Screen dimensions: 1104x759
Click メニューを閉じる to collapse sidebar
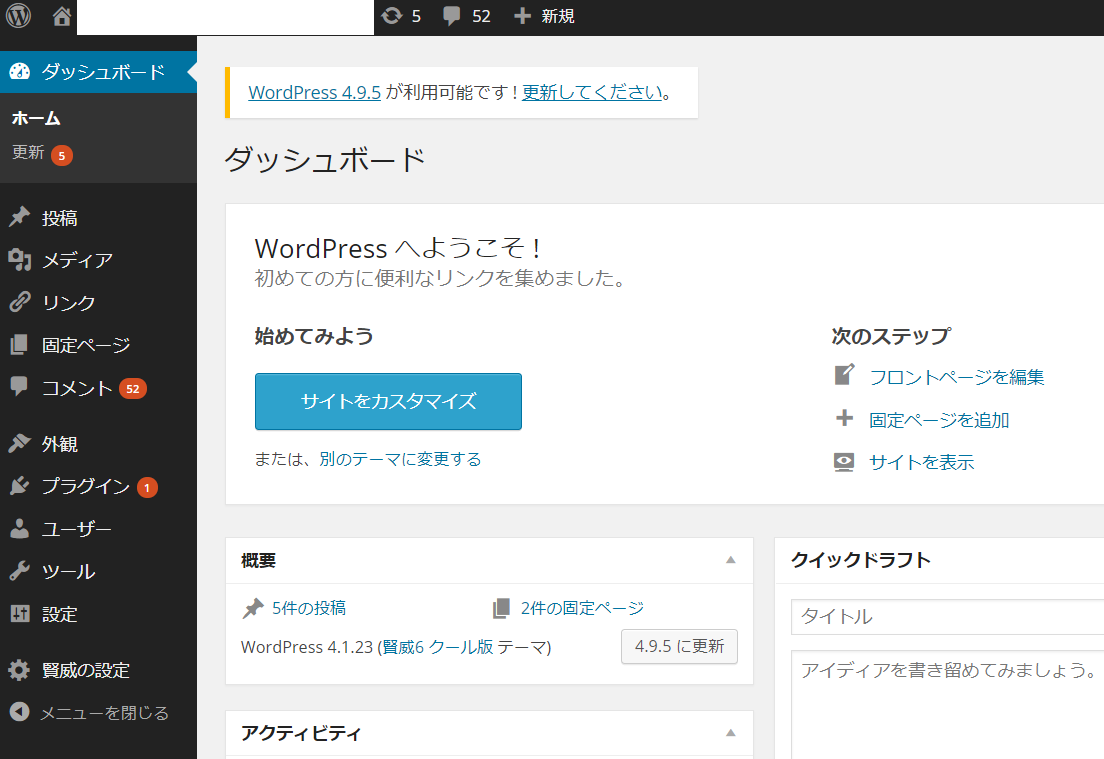[104, 713]
